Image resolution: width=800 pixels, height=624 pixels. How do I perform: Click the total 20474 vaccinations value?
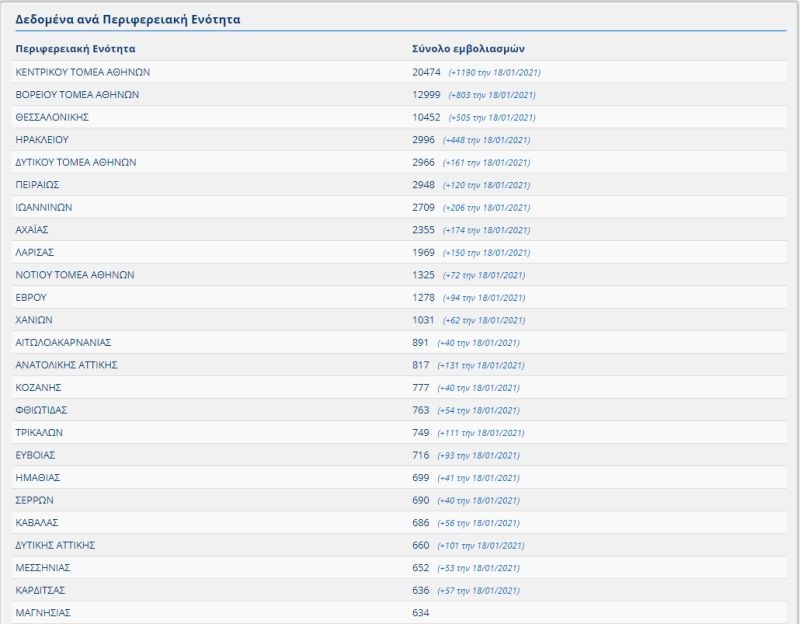[426, 72]
